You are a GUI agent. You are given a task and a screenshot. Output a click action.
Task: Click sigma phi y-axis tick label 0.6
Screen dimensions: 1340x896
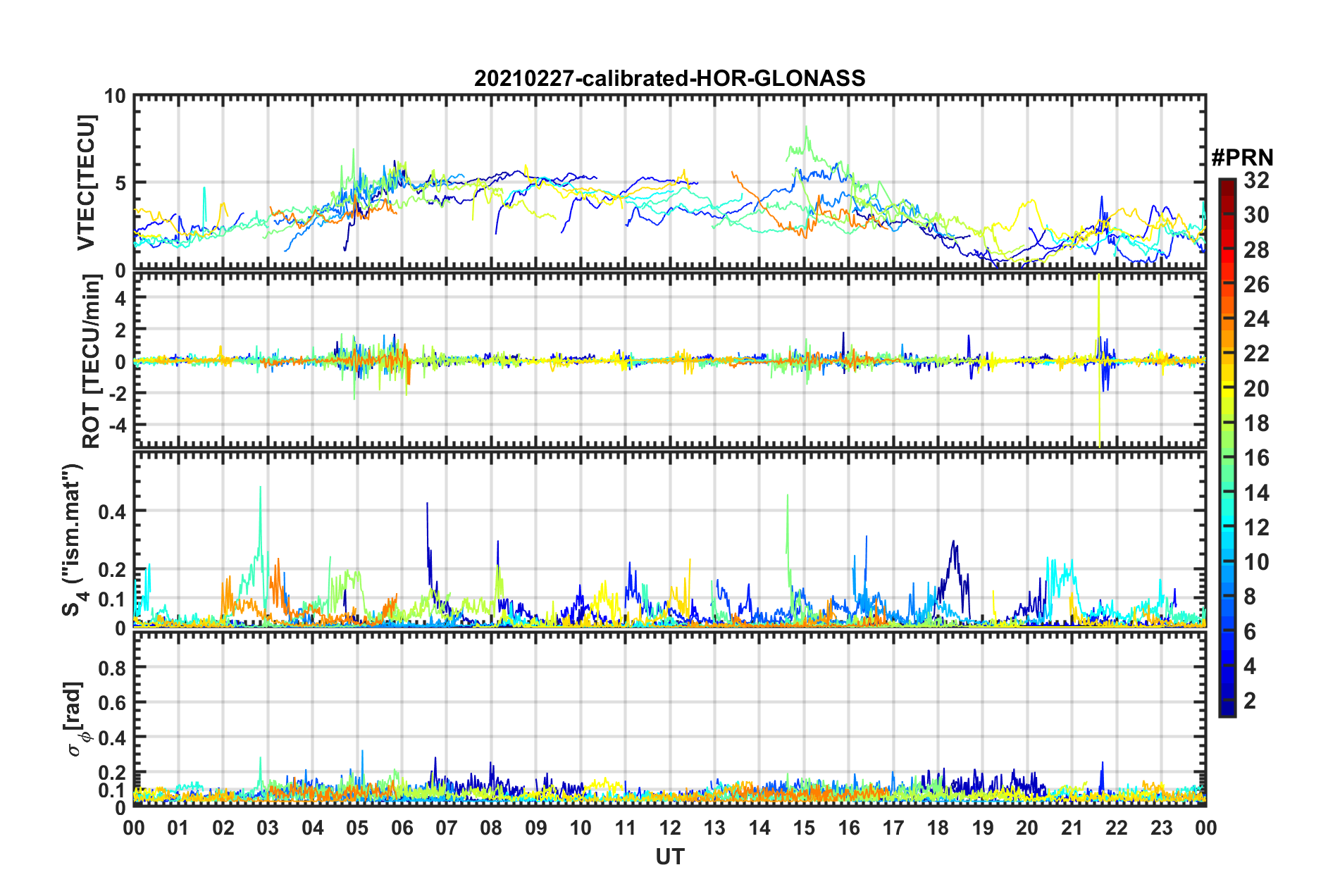pos(113,703)
